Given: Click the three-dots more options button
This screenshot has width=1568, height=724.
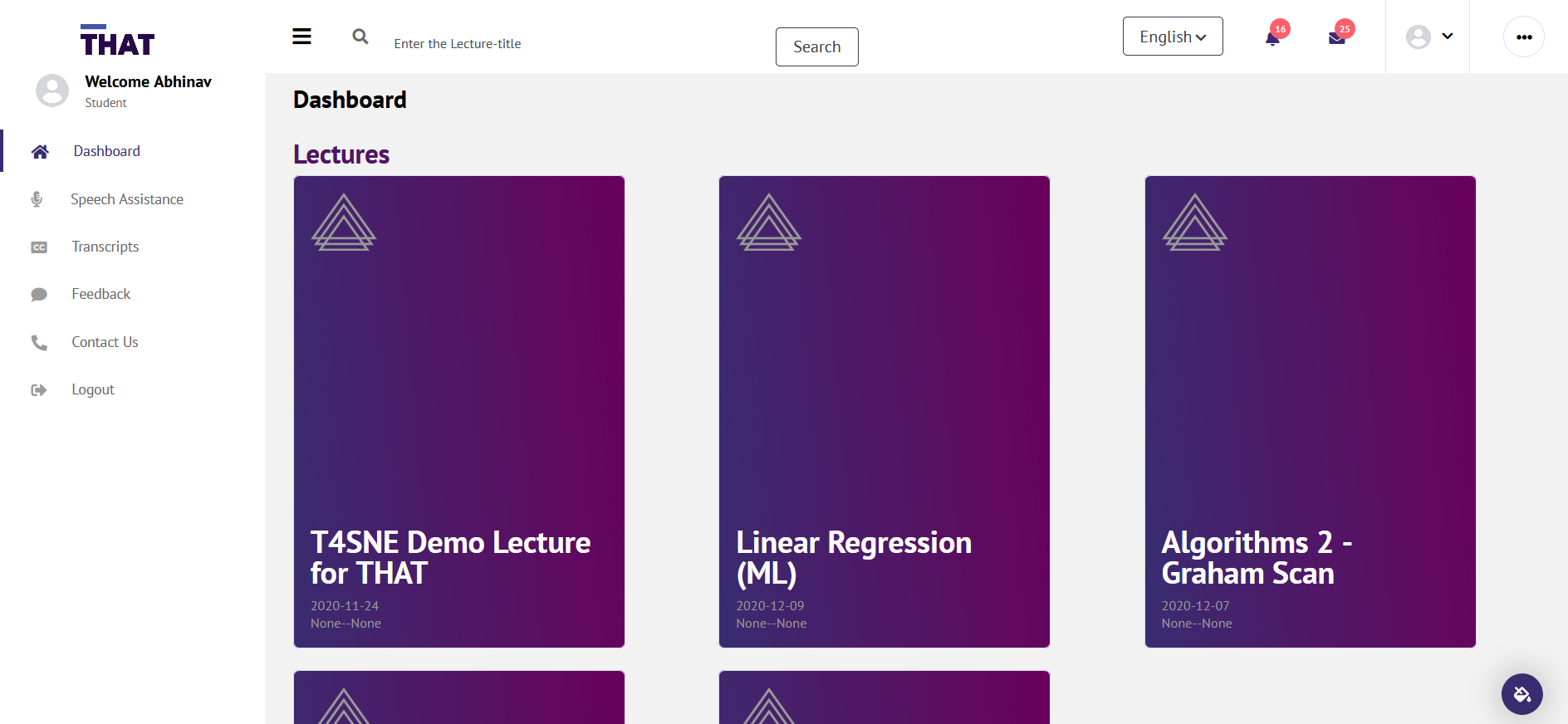Looking at the screenshot, I should 1524,37.
